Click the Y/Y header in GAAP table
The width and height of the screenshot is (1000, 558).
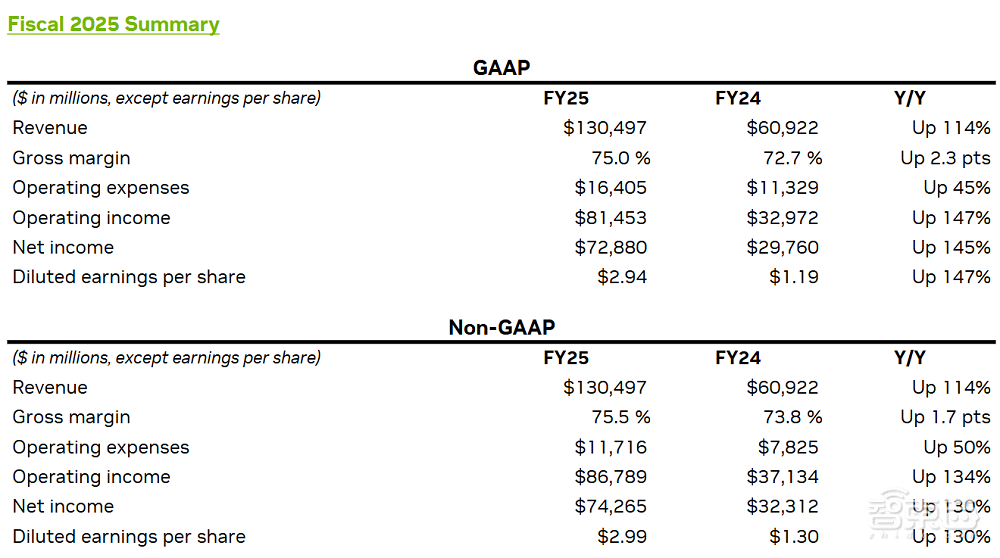[x=910, y=98]
